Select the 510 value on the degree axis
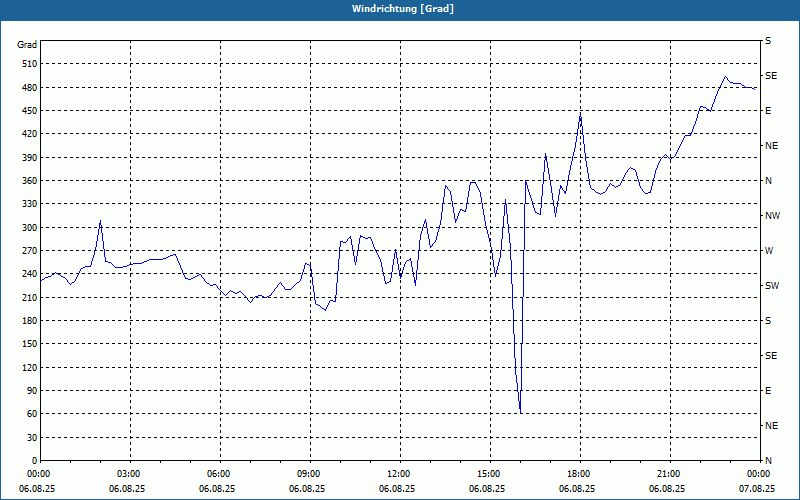Image resolution: width=800 pixels, height=500 pixels. 30,64
